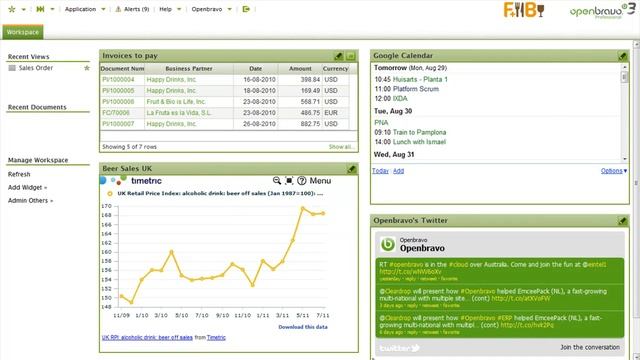640x360 pixels.
Task: Open the quick launch icon in top bar
Action: [x=40, y=9]
